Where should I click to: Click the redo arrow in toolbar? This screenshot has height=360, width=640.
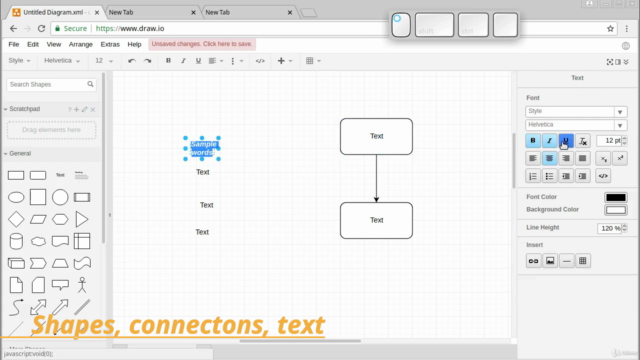147,61
